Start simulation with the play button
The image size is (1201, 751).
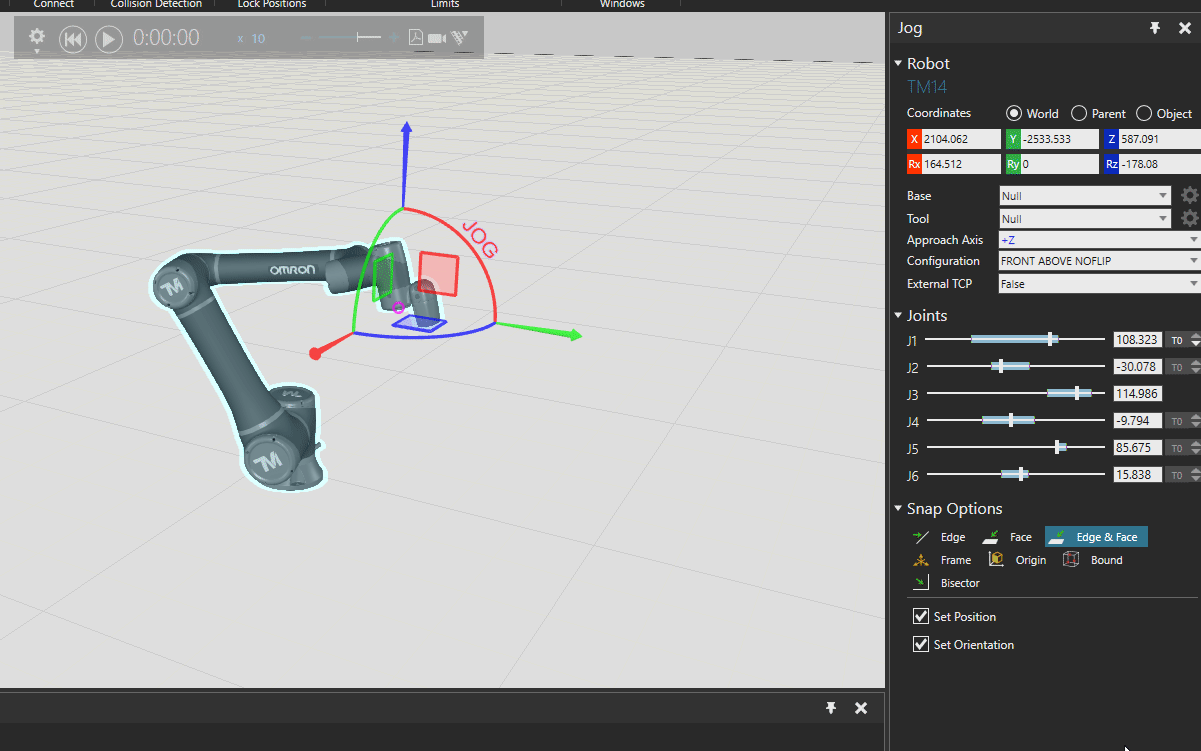coord(109,39)
